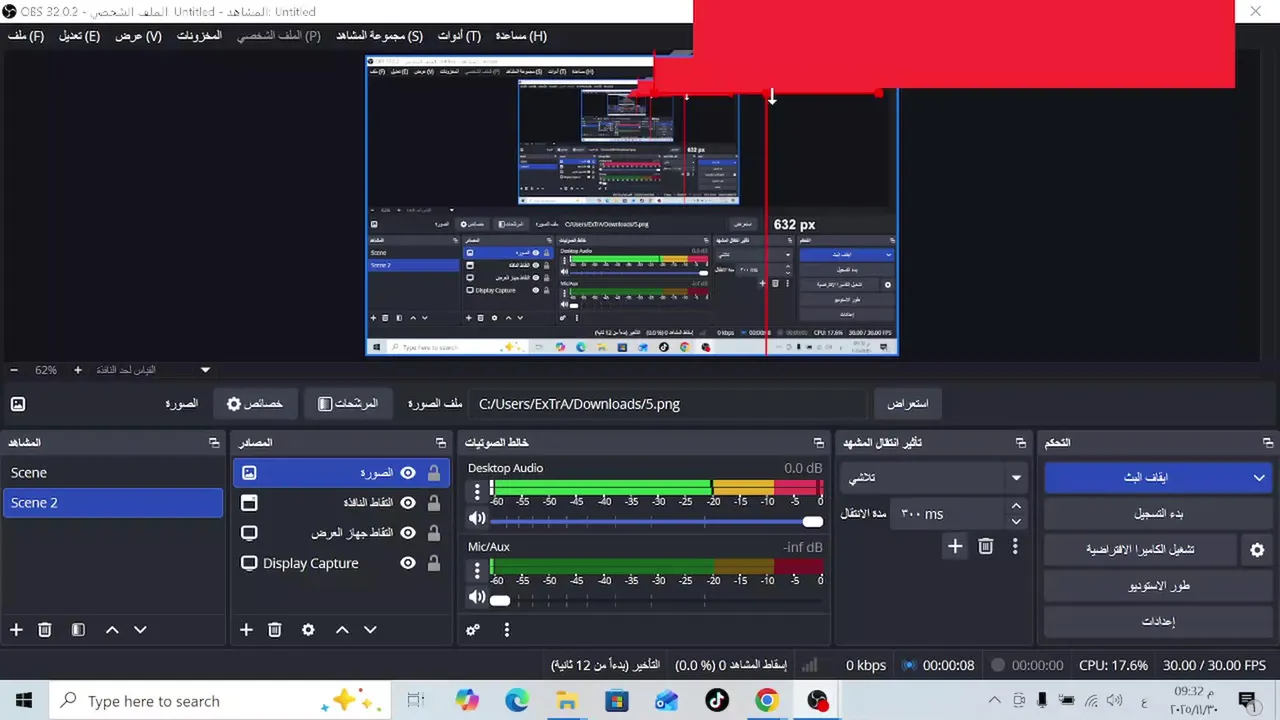Screen dimensions: 1280x720
Task: Open virtual camera settings gear icon
Action: coord(1257,550)
